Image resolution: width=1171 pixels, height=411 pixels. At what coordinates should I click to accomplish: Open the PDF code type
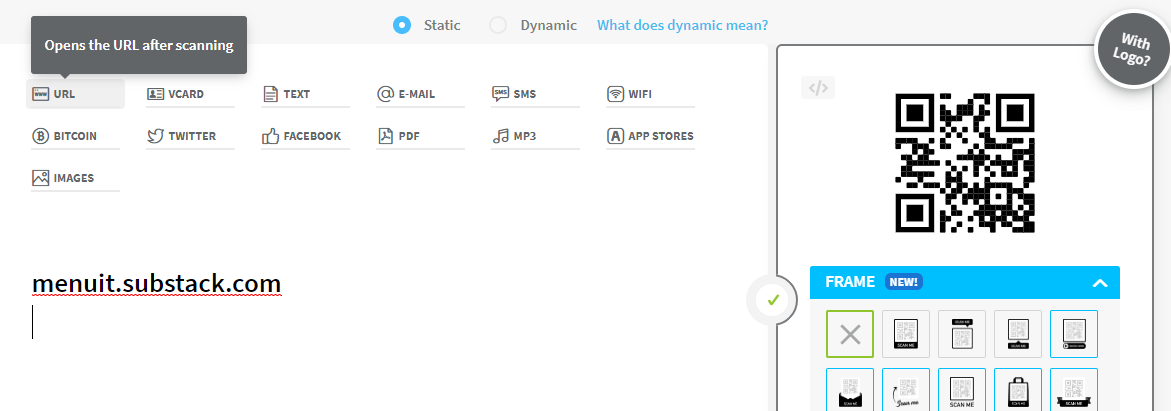click(x=420, y=136)
